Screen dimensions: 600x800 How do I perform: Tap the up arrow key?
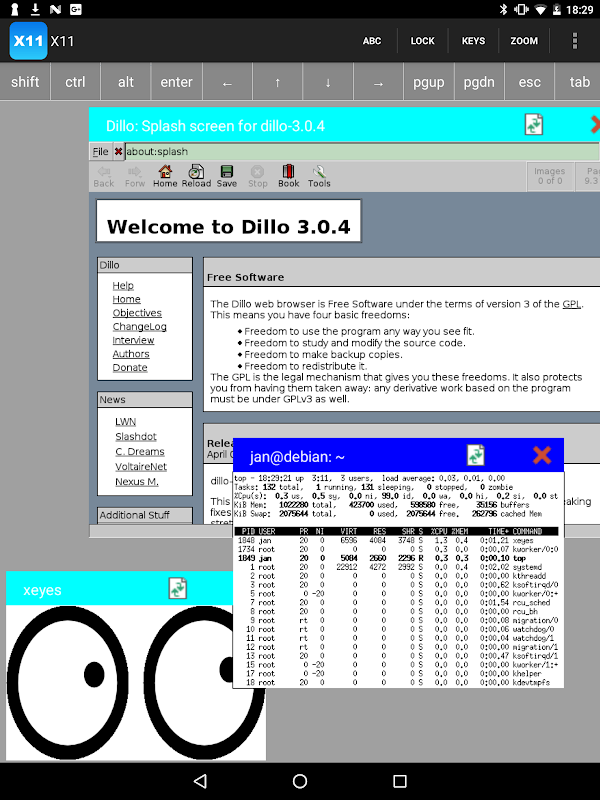[x=277, y=83]
